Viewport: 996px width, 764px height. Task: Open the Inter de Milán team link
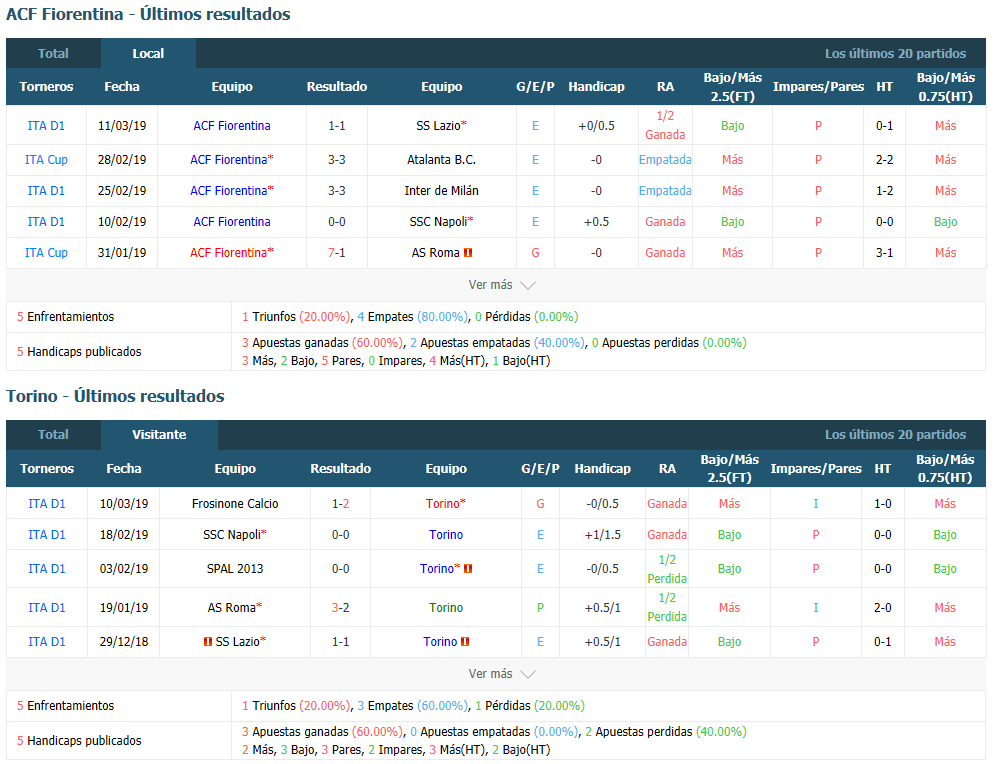(x=441, y=191)
